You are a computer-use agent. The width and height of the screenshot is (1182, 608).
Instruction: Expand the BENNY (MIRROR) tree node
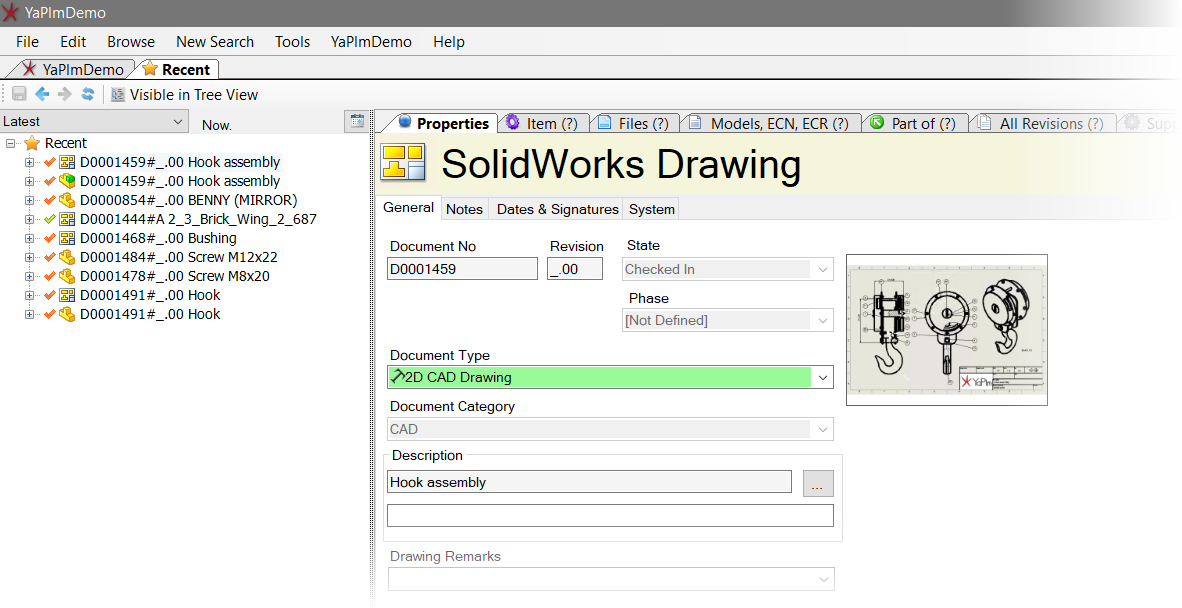pos(29,200)
